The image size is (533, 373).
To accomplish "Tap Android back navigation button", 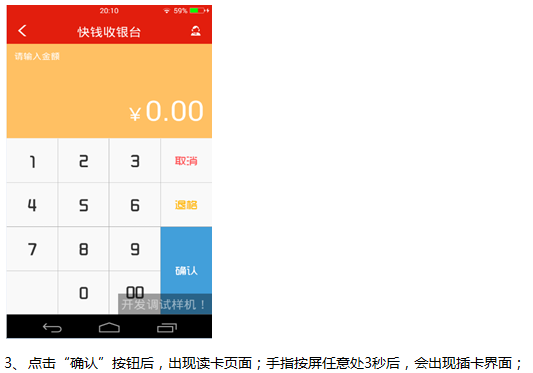I will click(x=52, y=328).
